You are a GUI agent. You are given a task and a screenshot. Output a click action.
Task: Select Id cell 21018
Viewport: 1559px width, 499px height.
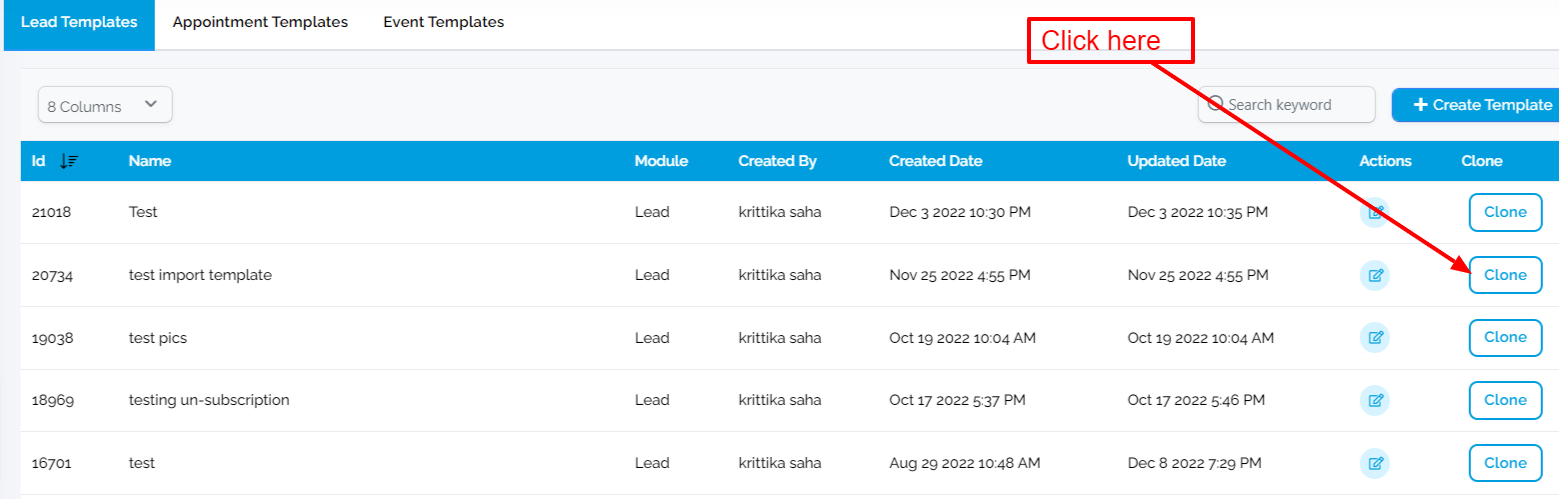tap(52, 213)
